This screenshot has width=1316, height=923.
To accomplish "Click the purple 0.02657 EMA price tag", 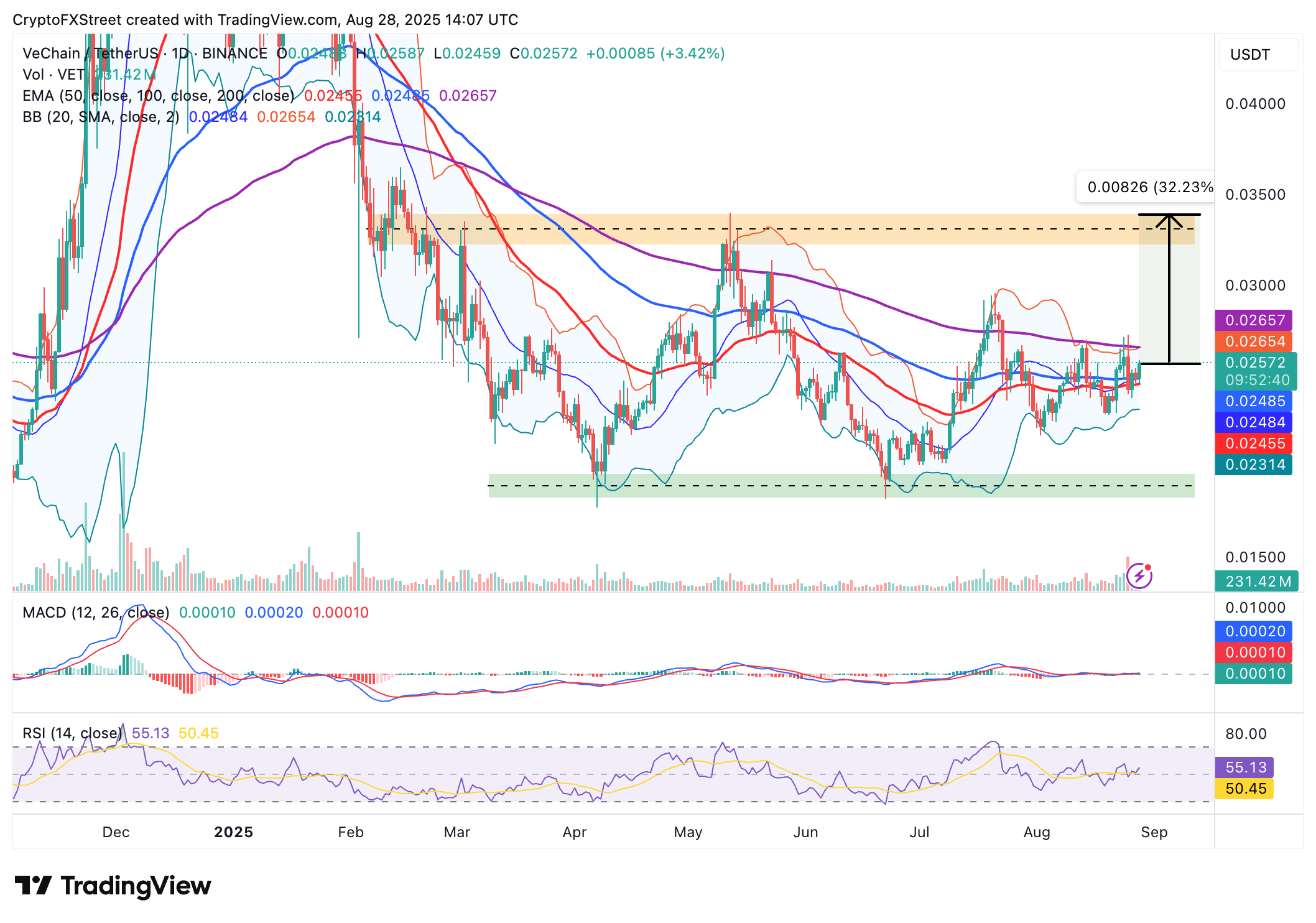I will click(1254, 320).
